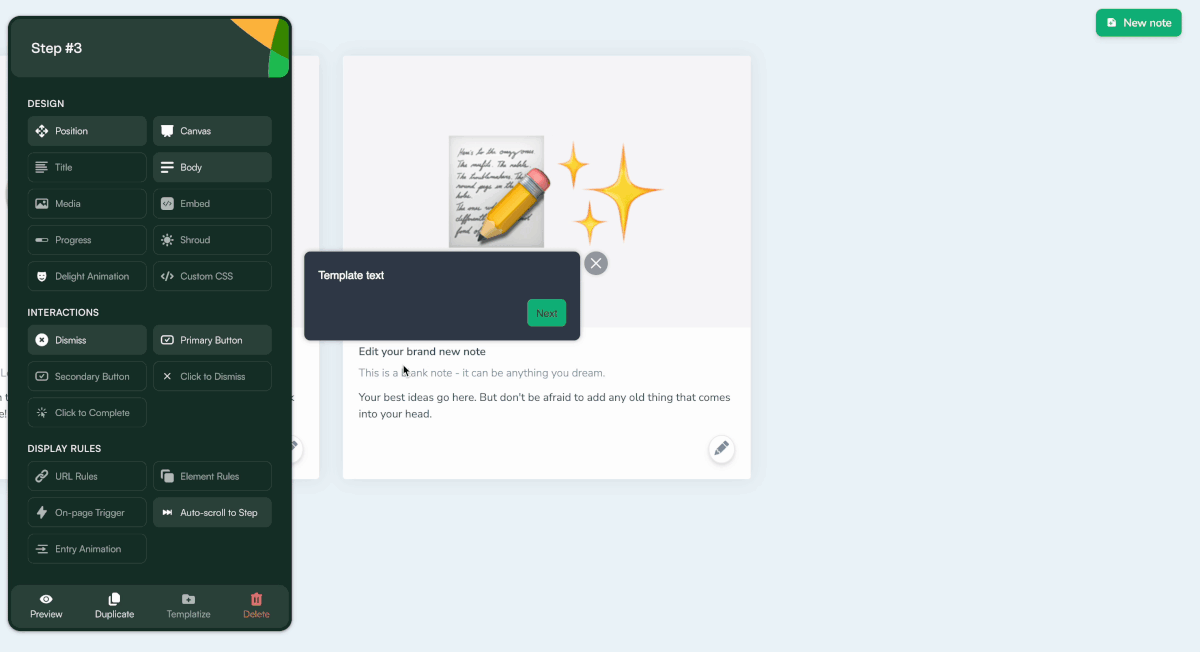Toggle the Dismiss interaction
Screen dimensions: 1200x652
pos(87,340)
